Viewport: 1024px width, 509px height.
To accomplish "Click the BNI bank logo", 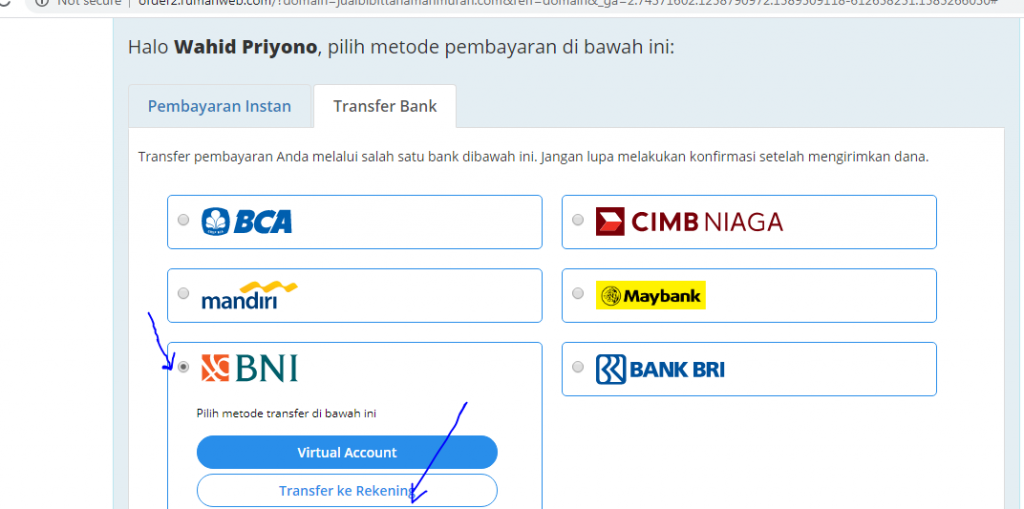I will tap(249, 368).
